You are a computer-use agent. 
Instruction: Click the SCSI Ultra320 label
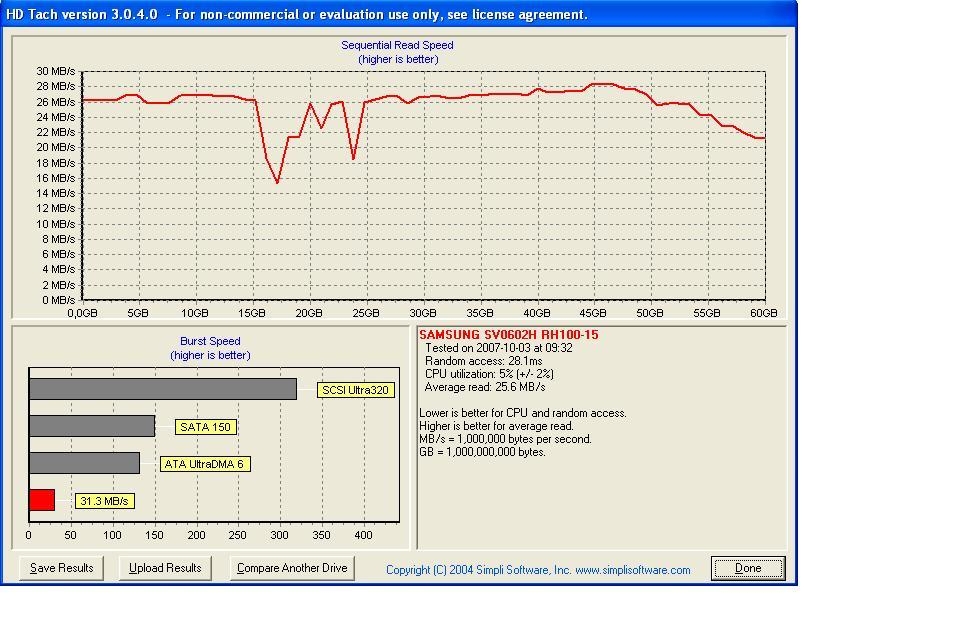tap(356, 390)
